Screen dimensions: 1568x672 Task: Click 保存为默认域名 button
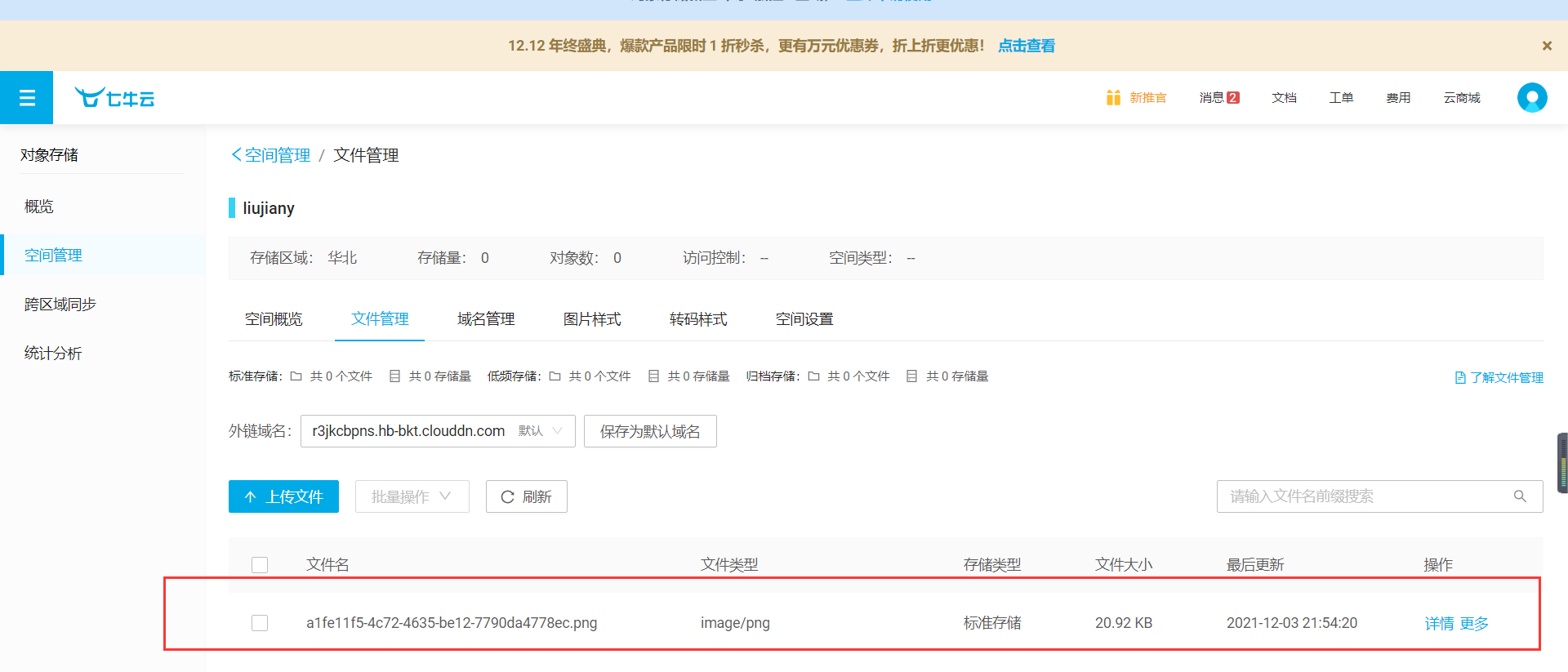(650, 431)
